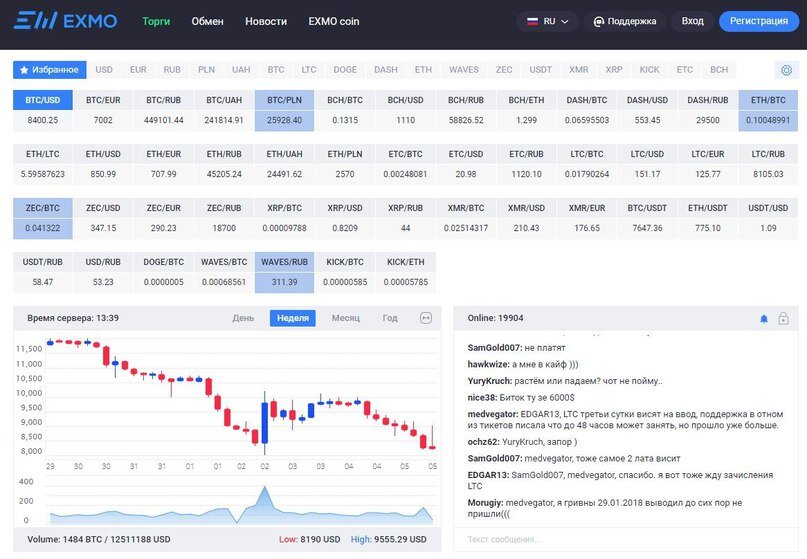Open Новости menu item
This screenshot has height=559, width=807.
coord(266,21)
